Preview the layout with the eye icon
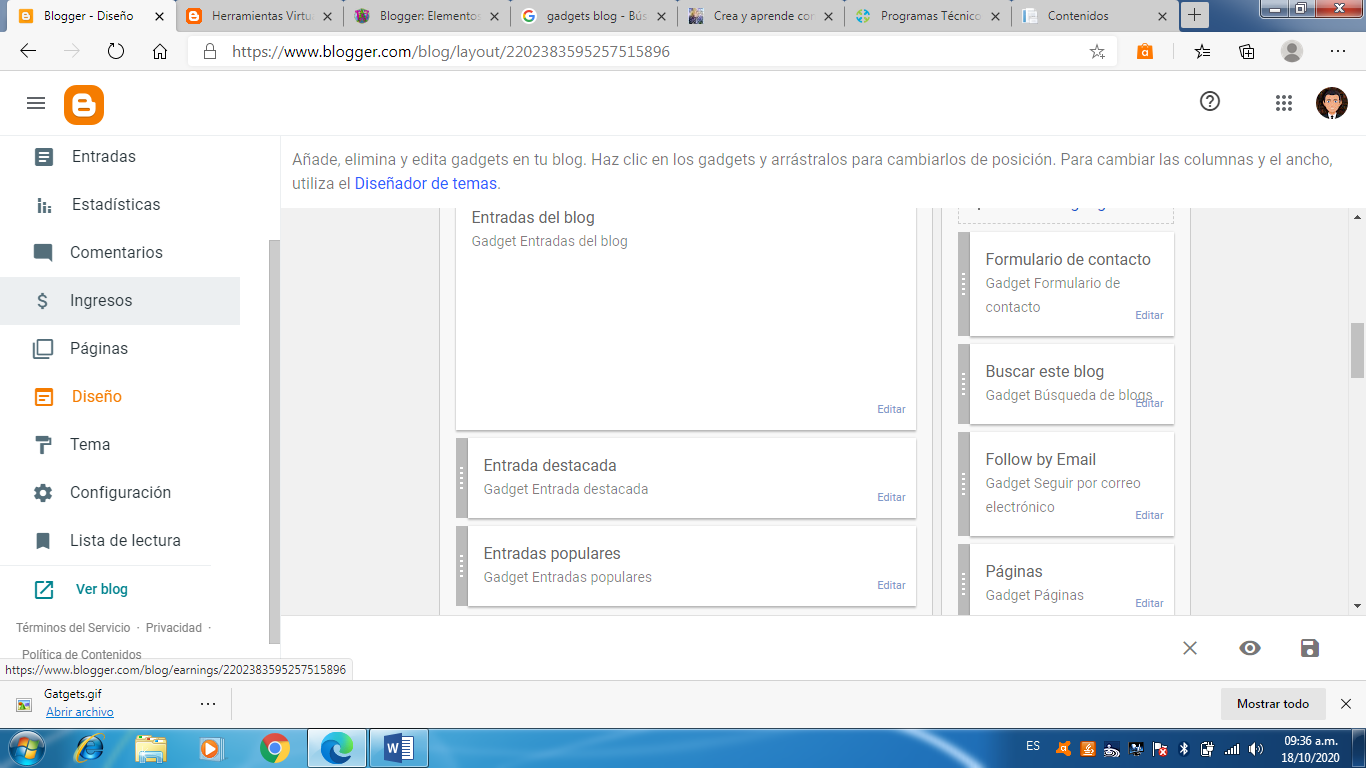 [x=1250, y=648]
